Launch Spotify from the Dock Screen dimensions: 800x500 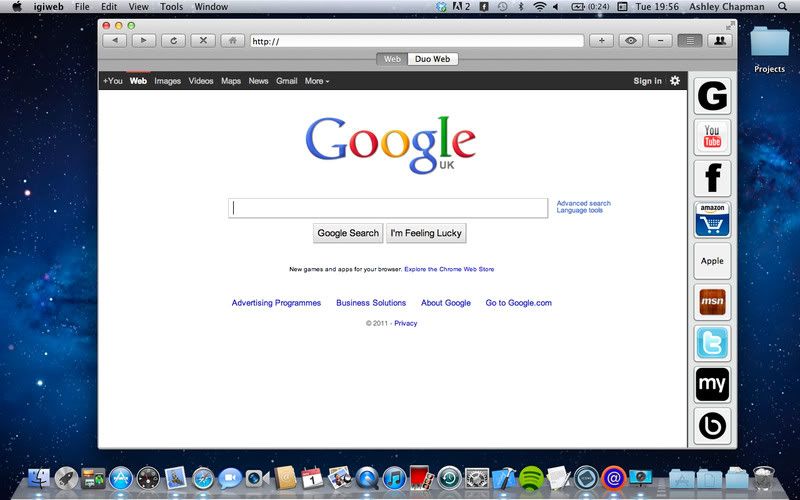[x=531, y=479]
